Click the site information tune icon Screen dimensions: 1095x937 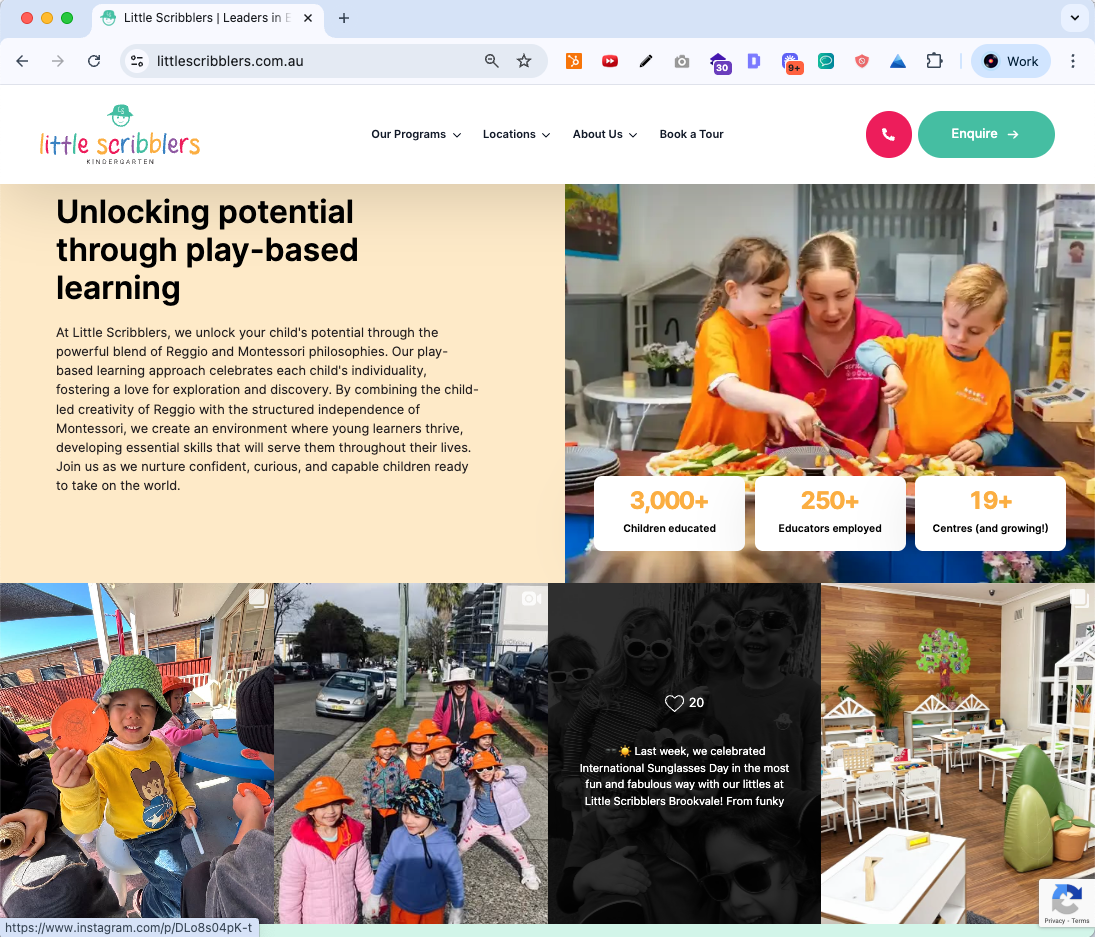[135, 61]
